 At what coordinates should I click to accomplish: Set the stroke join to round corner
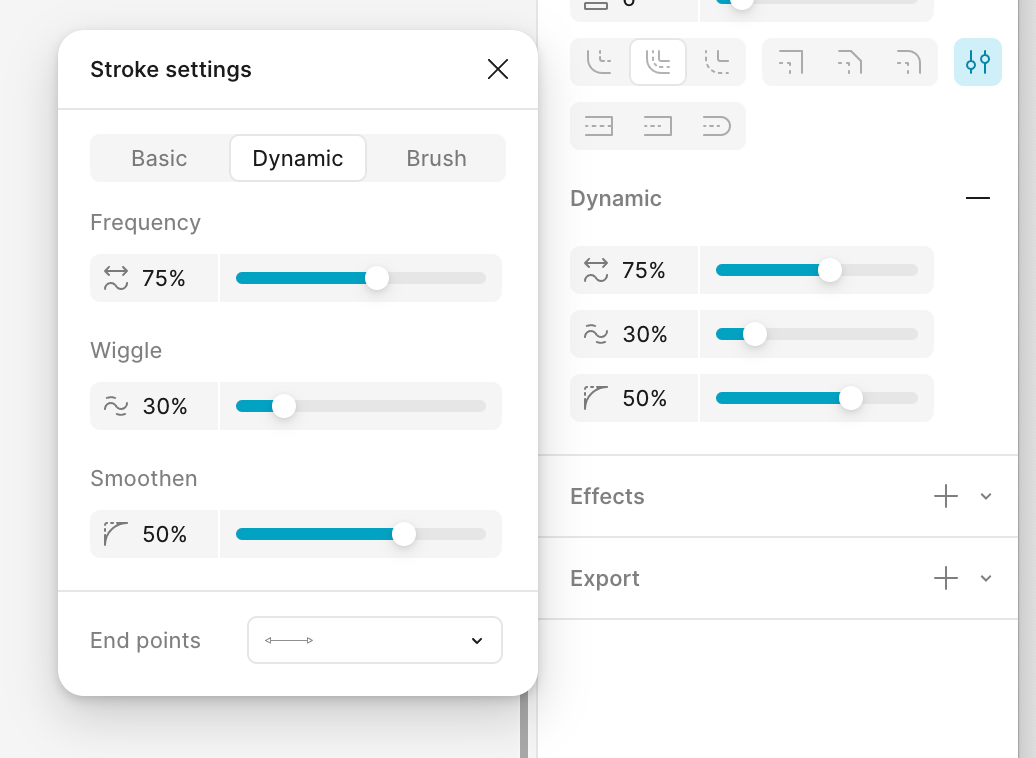[x=908, y=62]
